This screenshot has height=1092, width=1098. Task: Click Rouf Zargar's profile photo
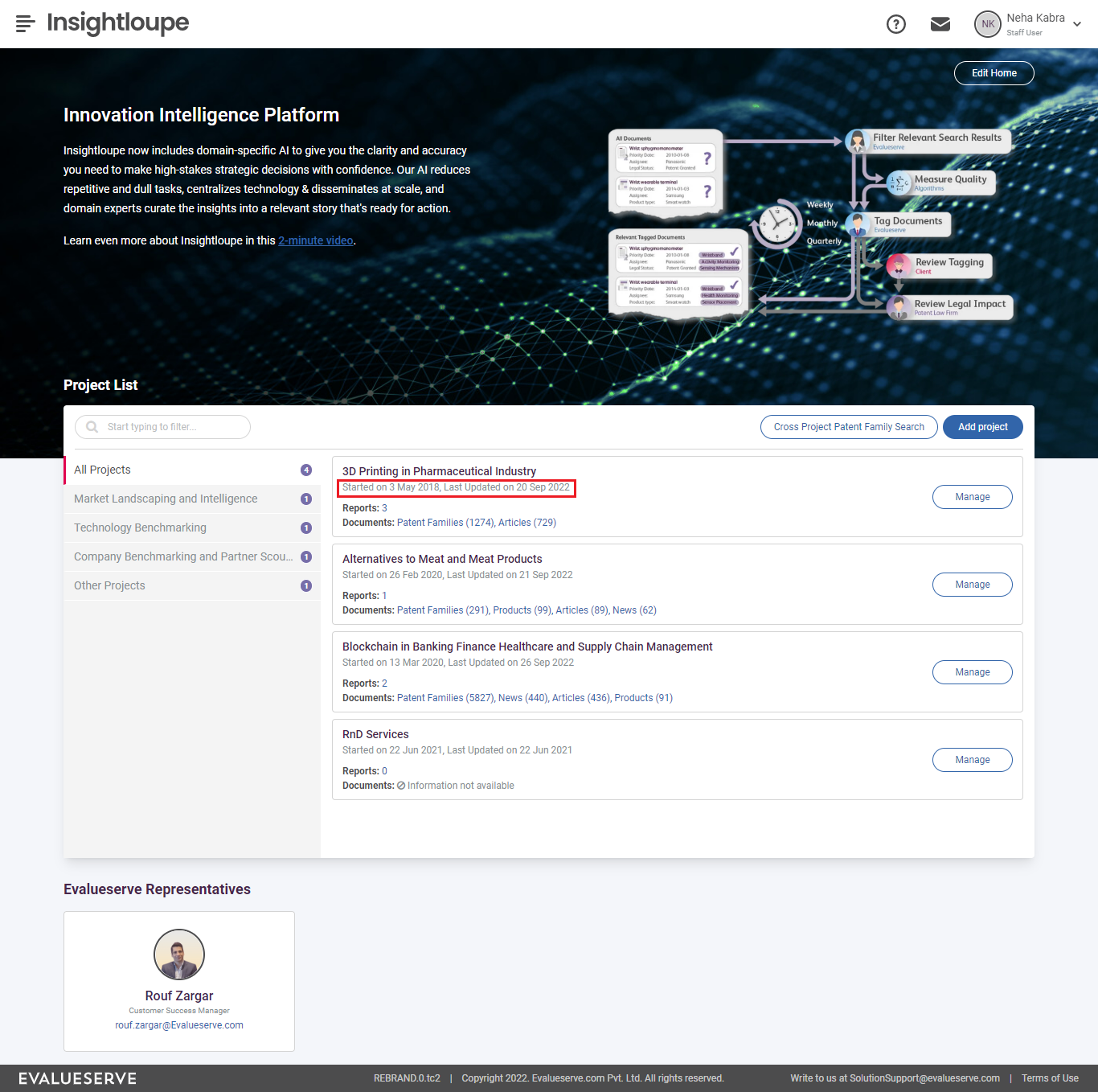(x=179, y=954)
